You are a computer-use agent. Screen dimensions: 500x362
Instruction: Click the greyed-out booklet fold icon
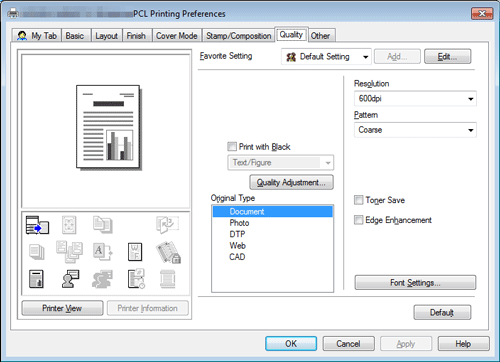pyautogui.click(x=167, y=225)
